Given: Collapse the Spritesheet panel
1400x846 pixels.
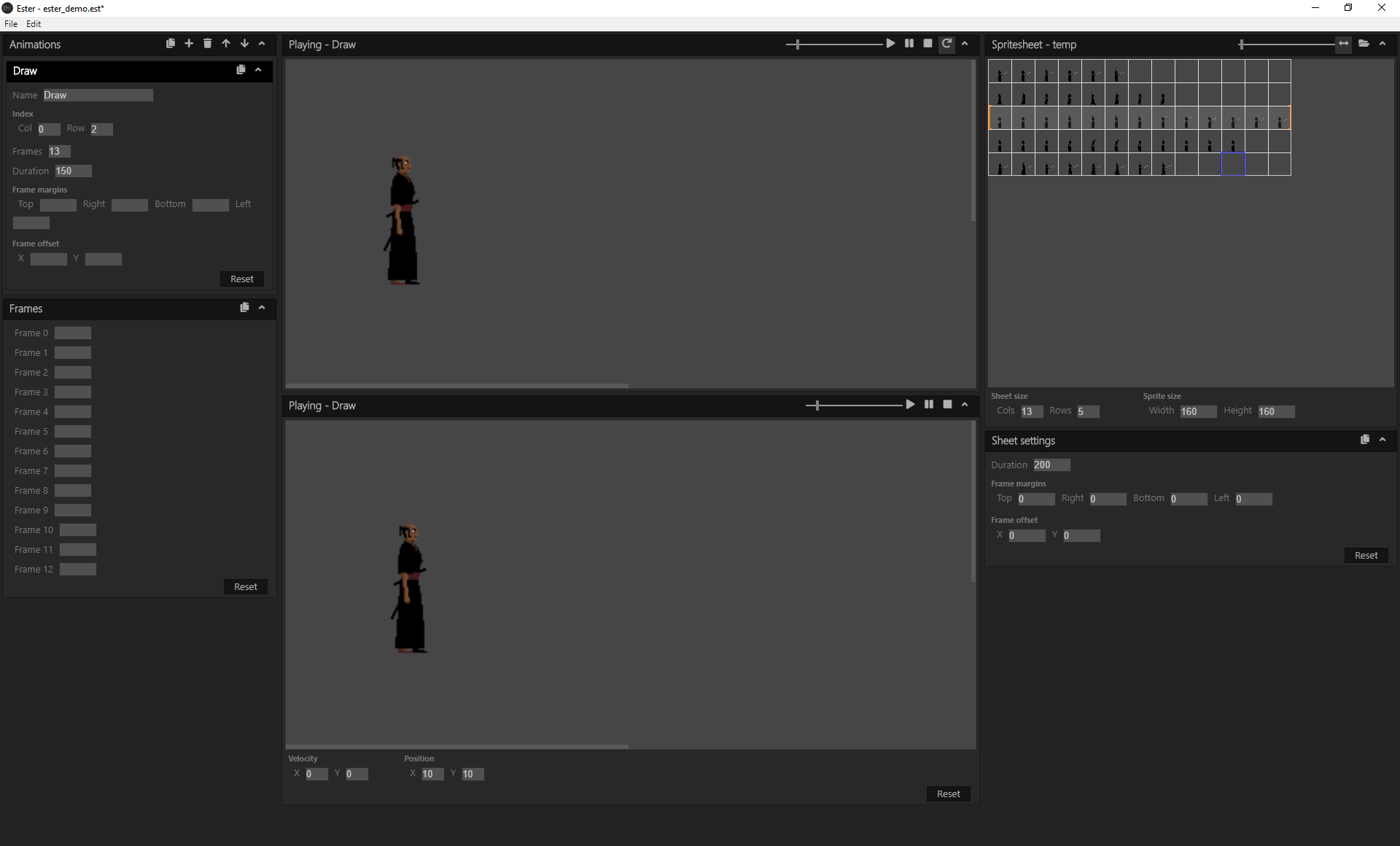Looking at the screenshot, I should [x=1382, y=44].
